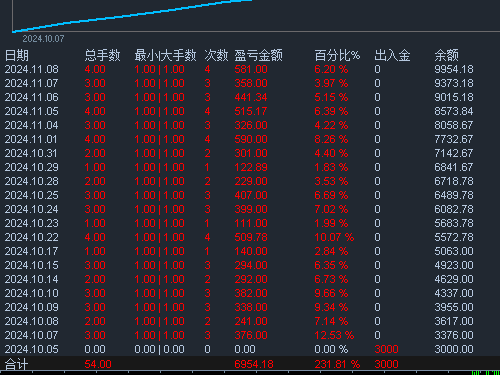The width and height of the screenshot is (500, 375).
Task: Select the 余额 column header
Action: (446, 55)
